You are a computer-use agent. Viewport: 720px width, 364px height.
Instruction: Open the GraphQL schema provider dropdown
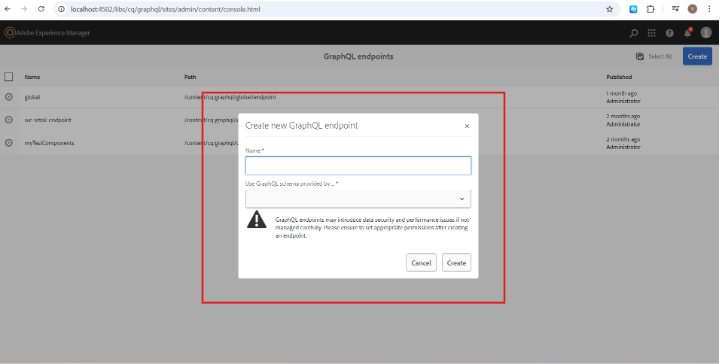click(x=358, y=199)
